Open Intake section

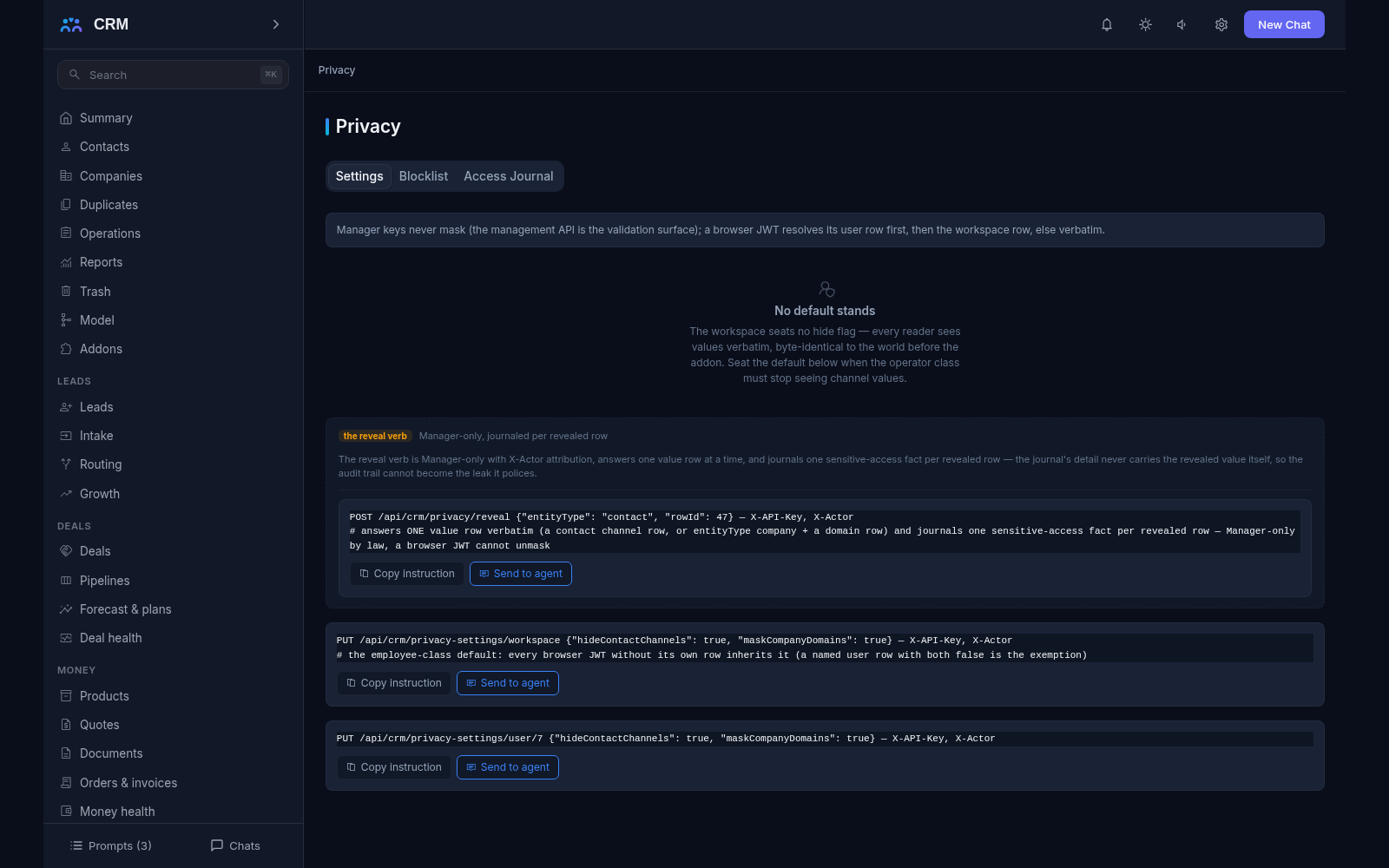[x=173, y=436]
